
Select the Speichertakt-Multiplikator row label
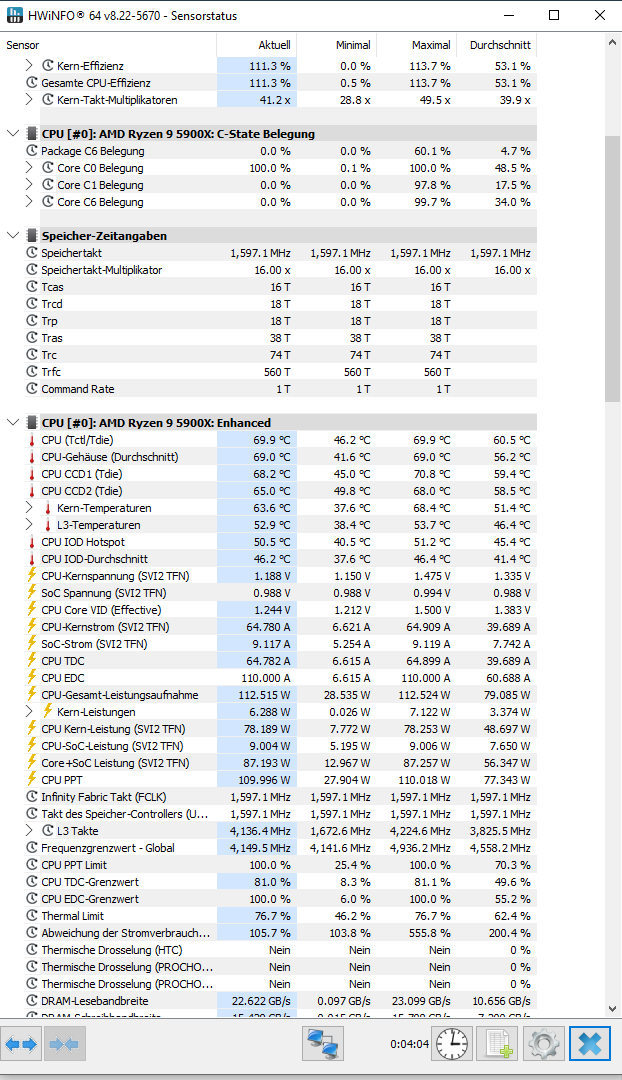pos(102,270)
